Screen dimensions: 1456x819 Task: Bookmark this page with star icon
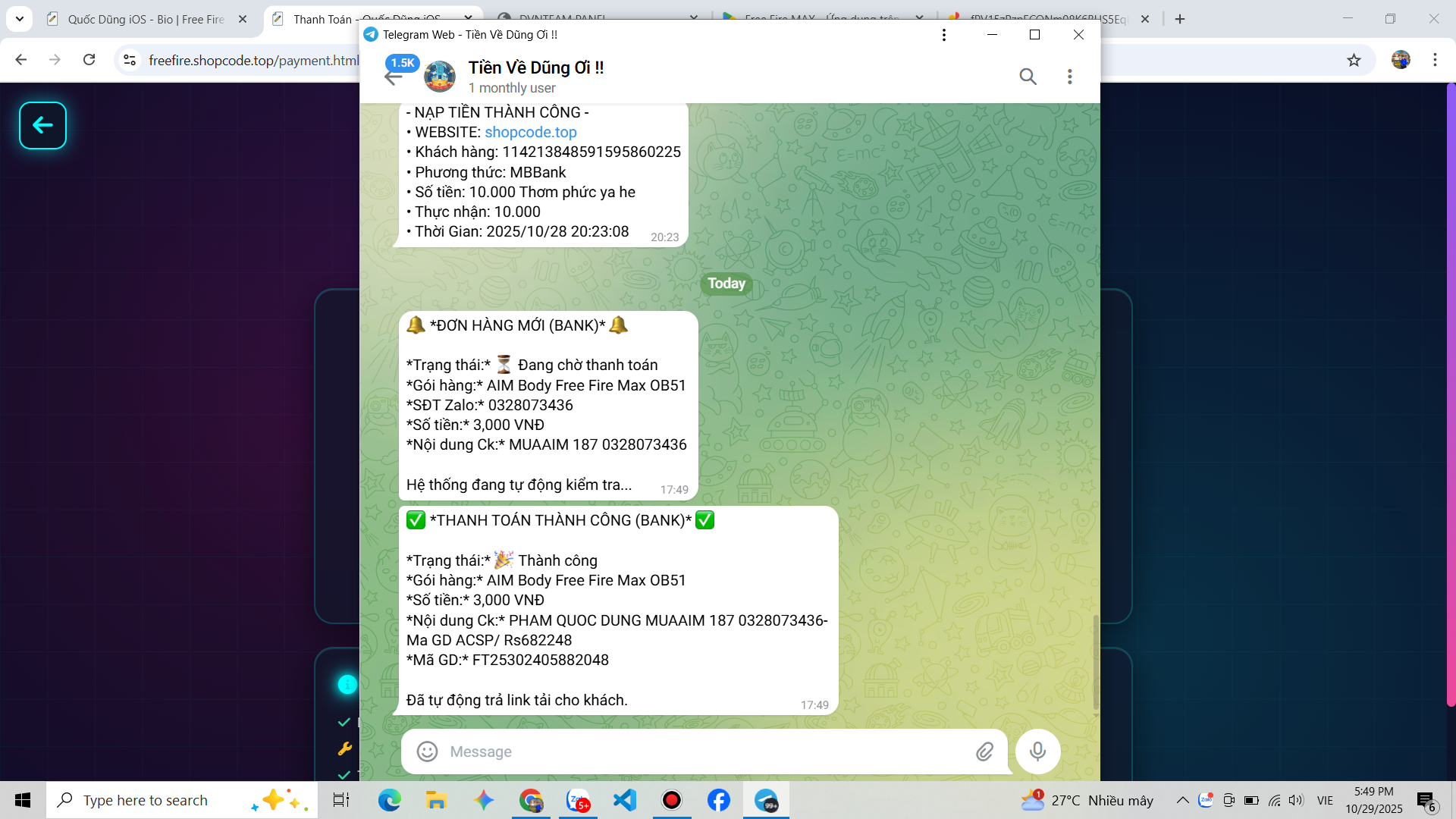(x=1354, y=60)
